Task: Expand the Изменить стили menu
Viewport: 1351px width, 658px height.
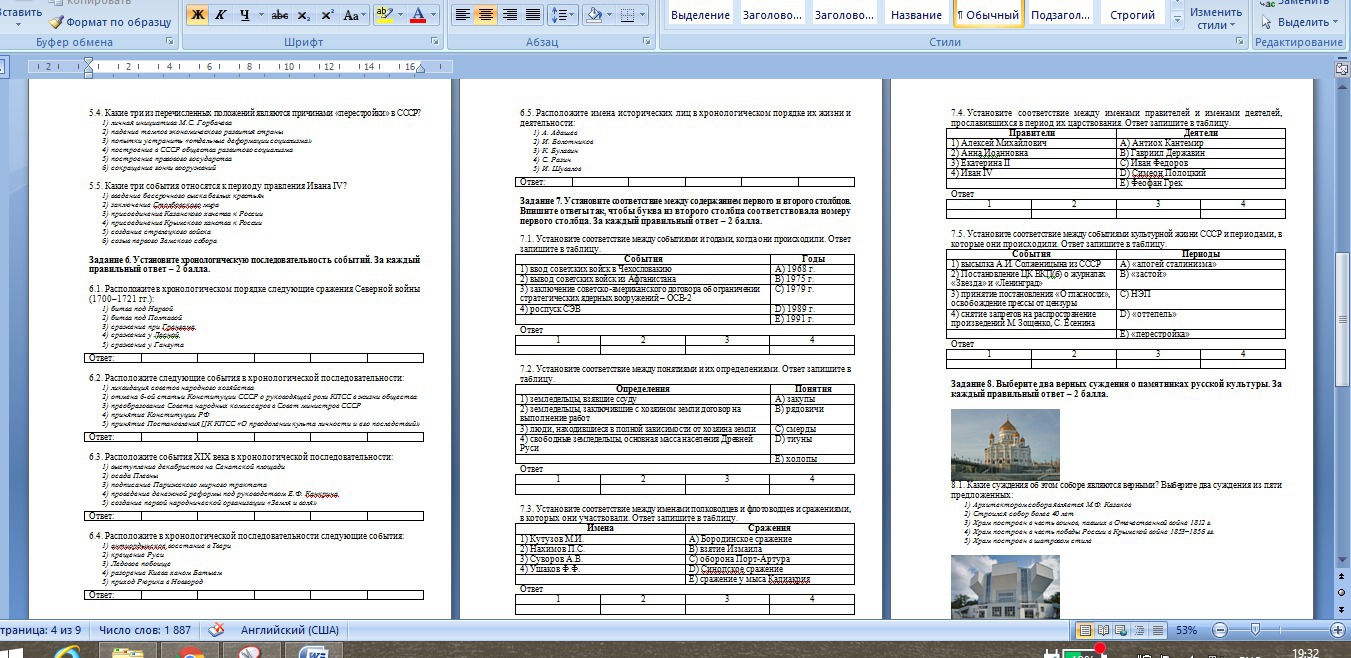Action: (x=1215, y=18)
